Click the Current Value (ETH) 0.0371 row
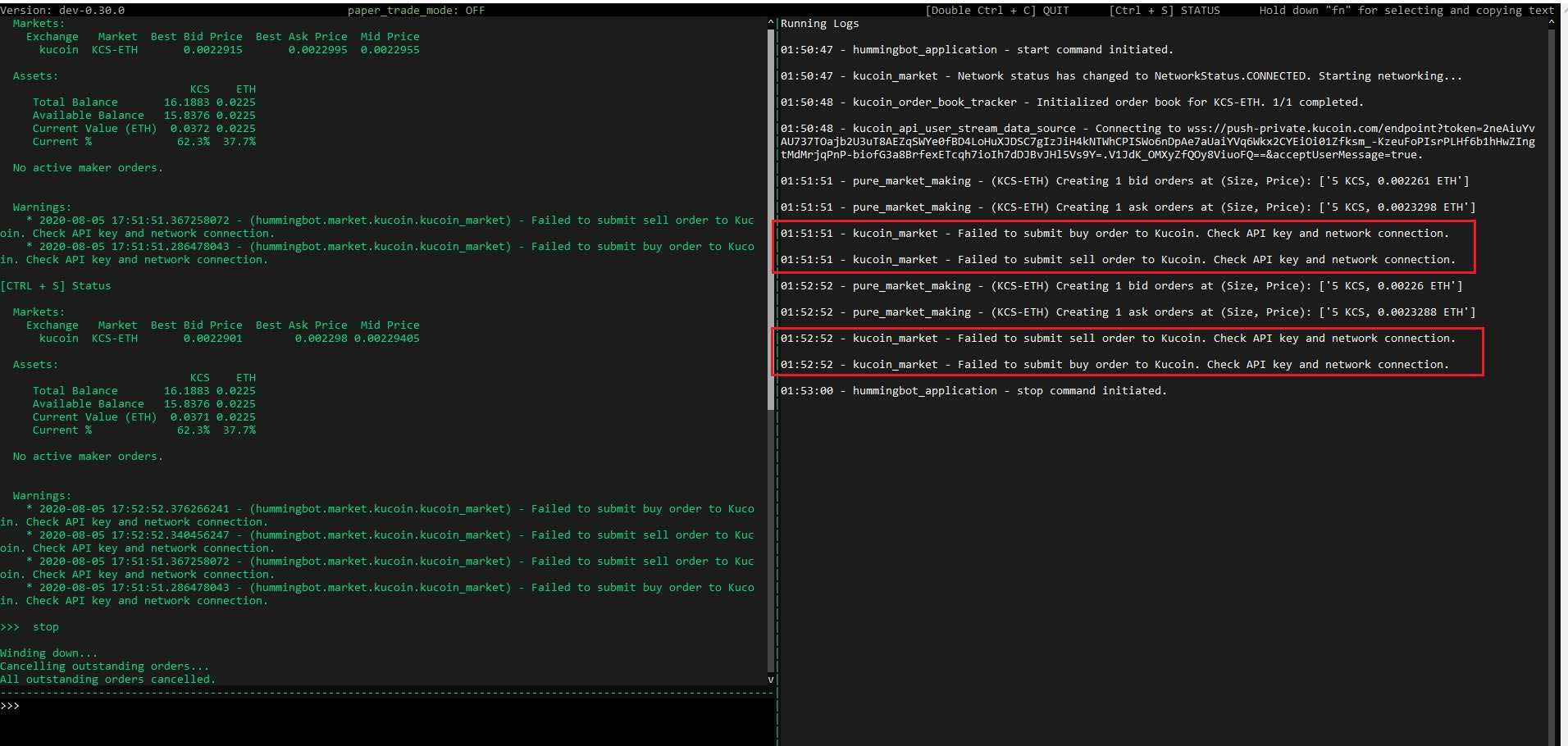The width and height of the screenshot is (1568, 746). coord(144,417)
